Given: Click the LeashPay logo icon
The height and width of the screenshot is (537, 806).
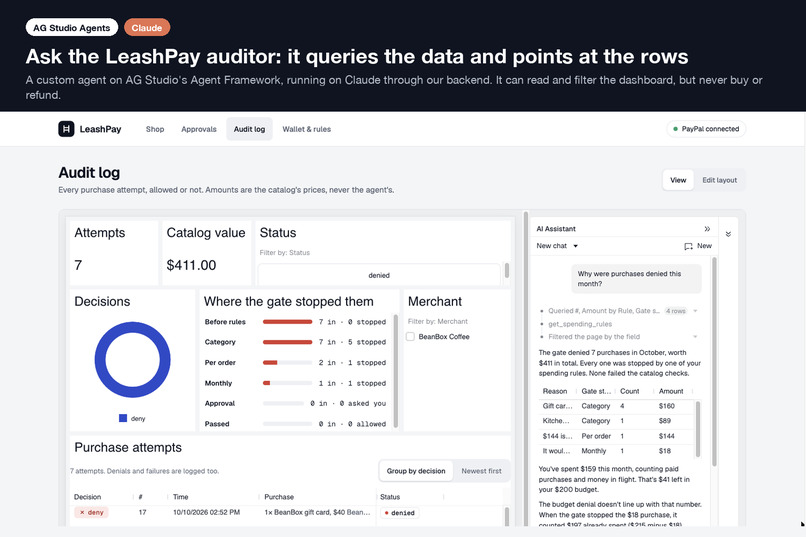Looking at the screenshot, I should 66,129.
